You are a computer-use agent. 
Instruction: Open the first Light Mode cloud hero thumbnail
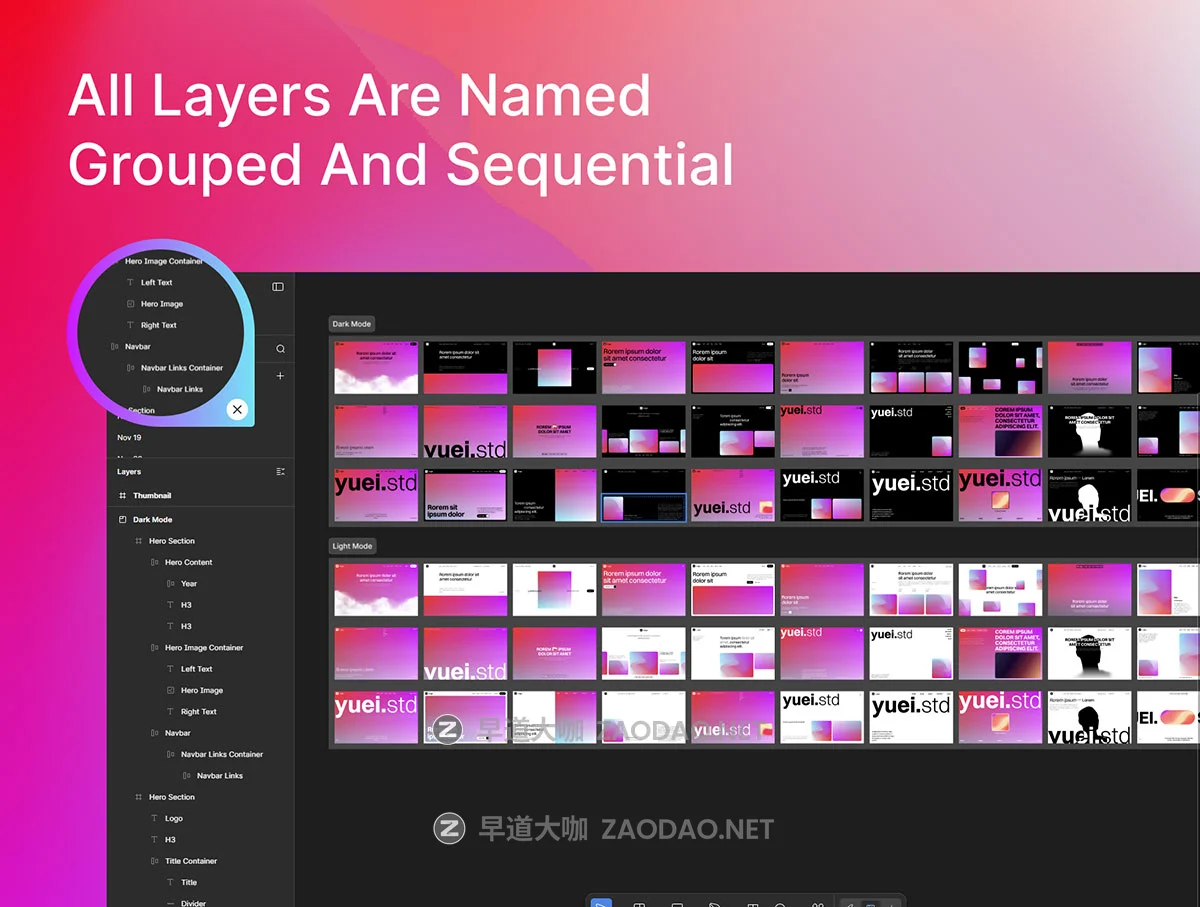coord(375,589)
